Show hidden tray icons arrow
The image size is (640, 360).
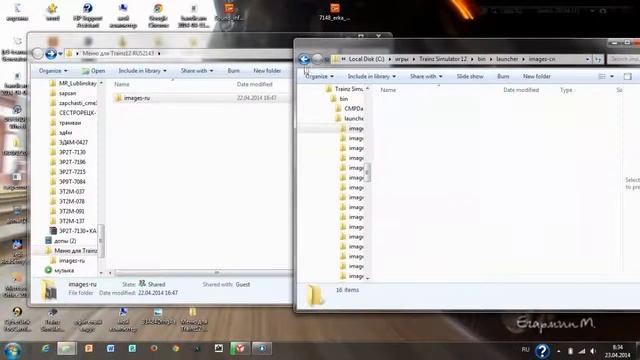pos(559,351)
